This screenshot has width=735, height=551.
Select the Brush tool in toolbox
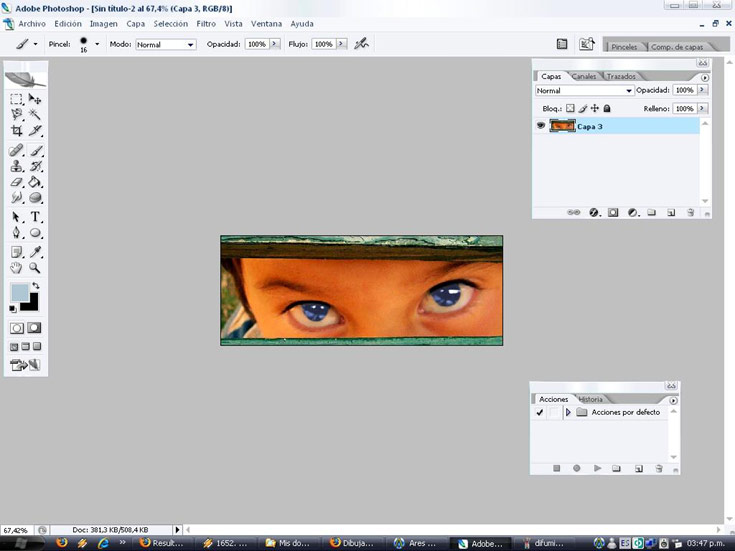click(x=36, y=151)
